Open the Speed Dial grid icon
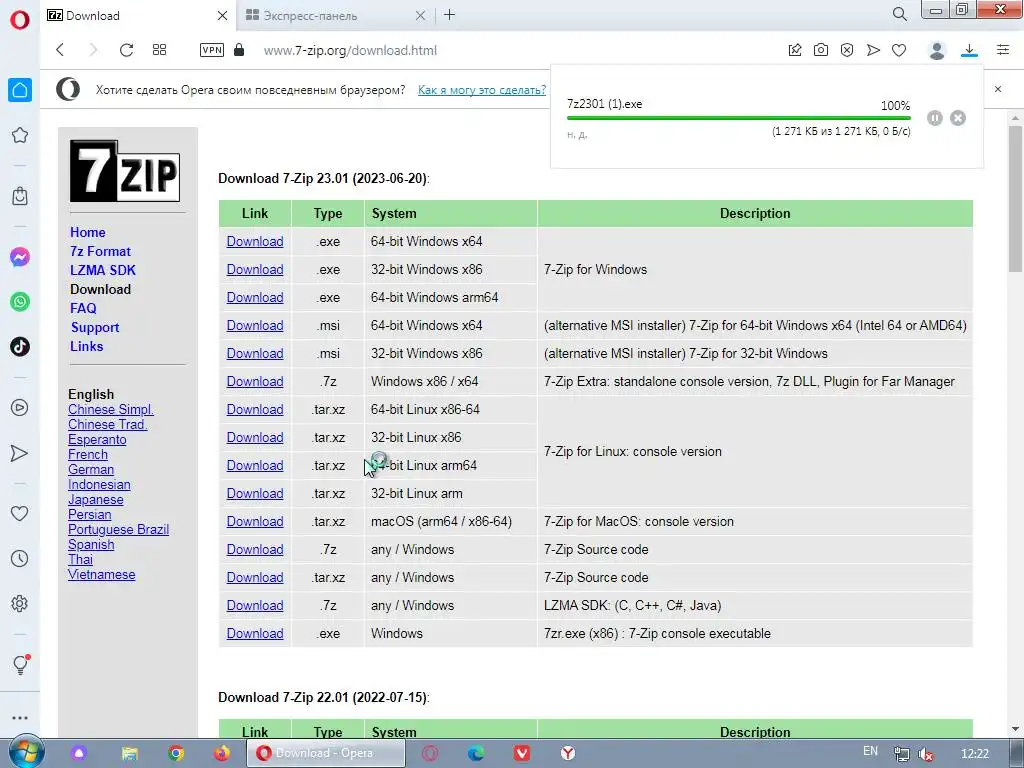Image resolution: width=1024 pixels, height=768 pixels. pyautogui.click(x=159, y=50)
